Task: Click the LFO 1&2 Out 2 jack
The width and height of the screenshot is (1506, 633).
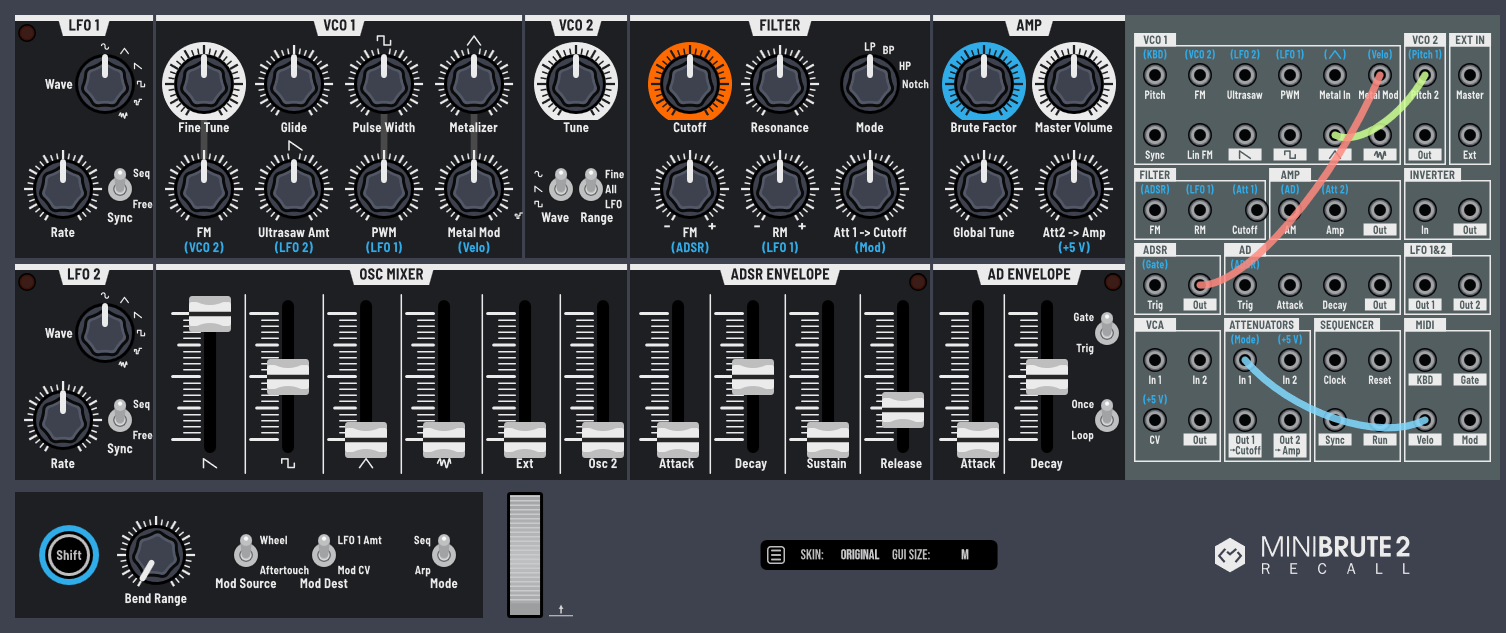Action: [1469, 285]
